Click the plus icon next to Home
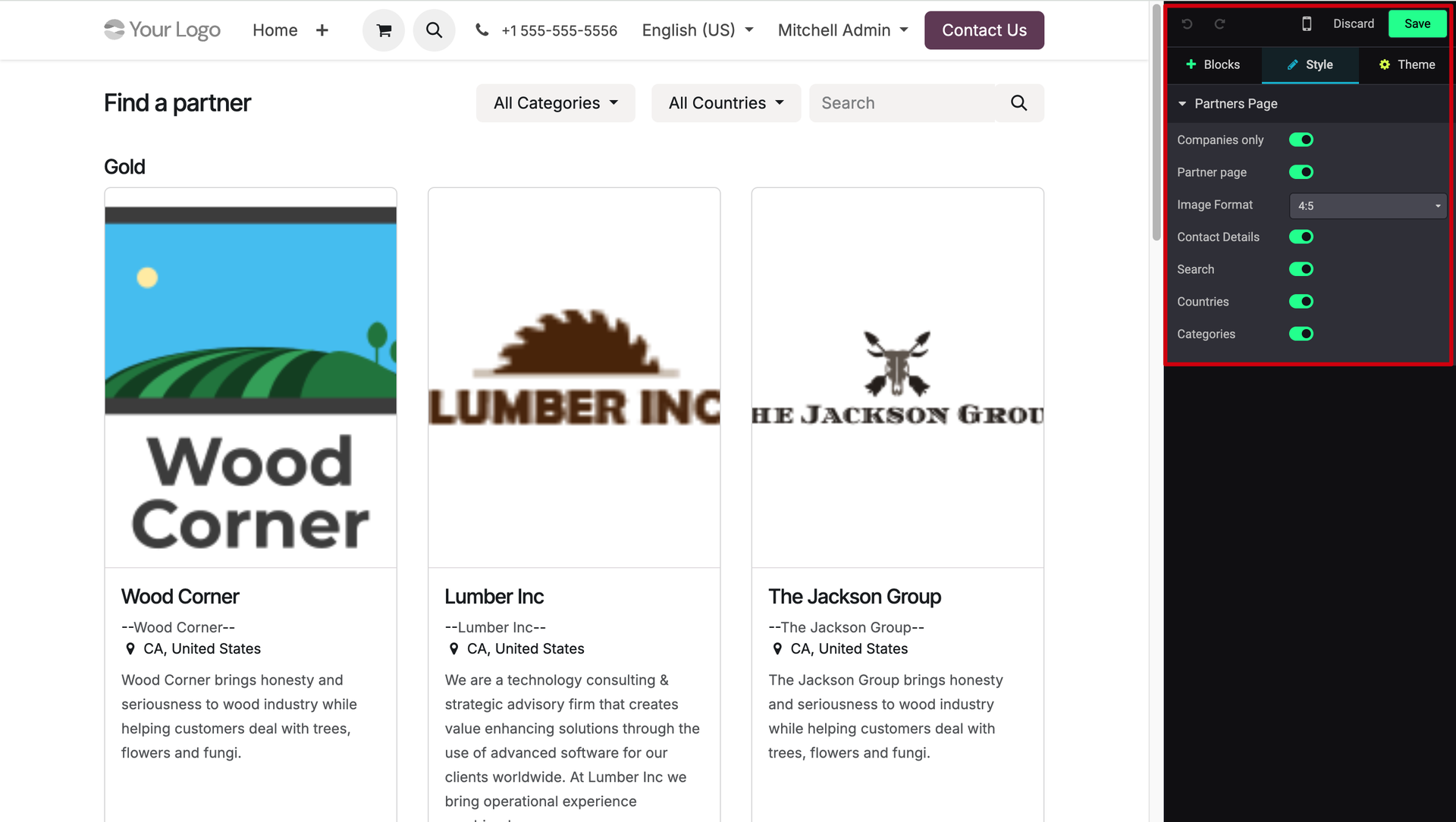Image resolution: width=1456 pixels, height=822 pixels. (x=322, y=30)
